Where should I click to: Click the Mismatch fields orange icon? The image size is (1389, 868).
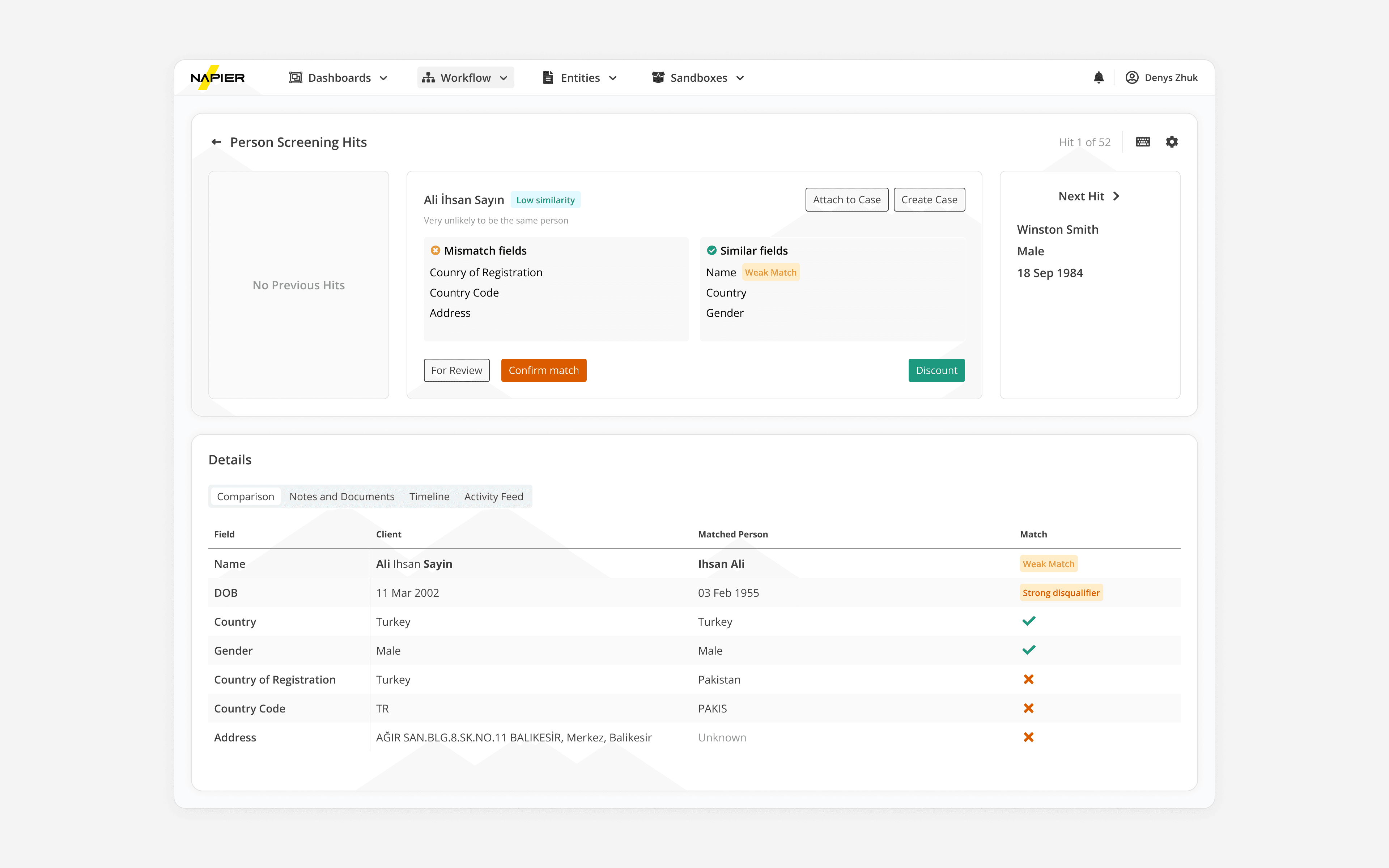pos(435,250)
